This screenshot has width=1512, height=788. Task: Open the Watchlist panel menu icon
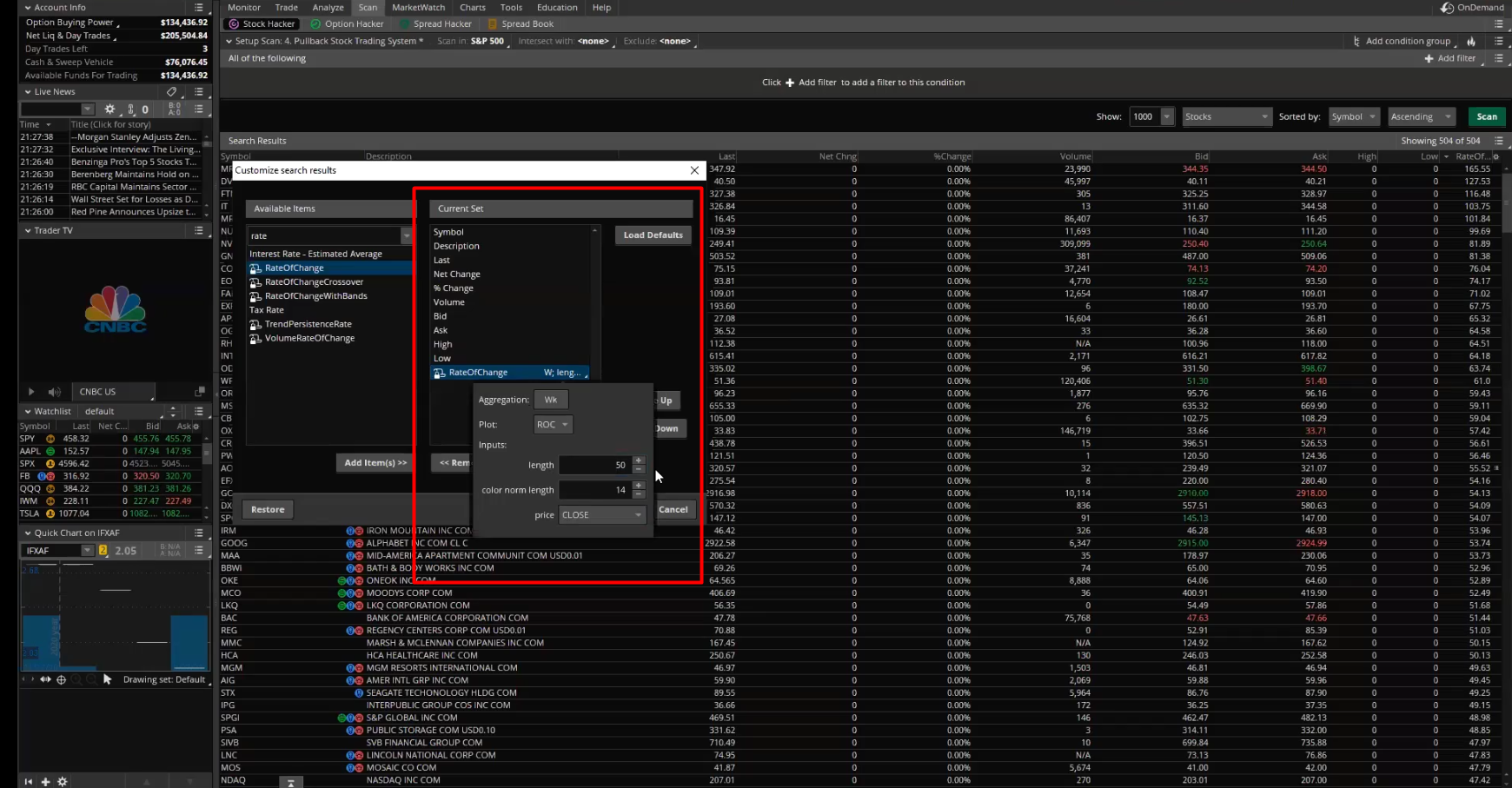[199, 411]
